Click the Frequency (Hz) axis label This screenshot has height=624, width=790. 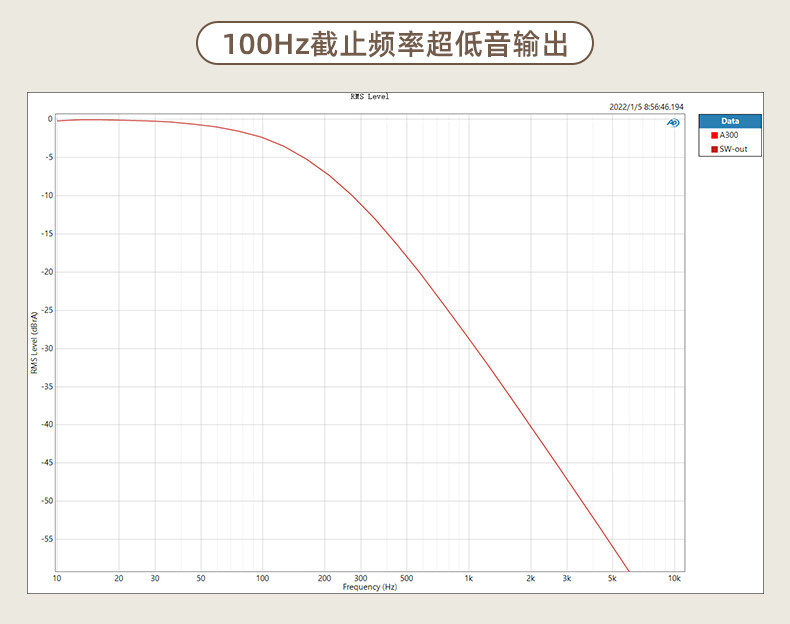click(370, 587)
